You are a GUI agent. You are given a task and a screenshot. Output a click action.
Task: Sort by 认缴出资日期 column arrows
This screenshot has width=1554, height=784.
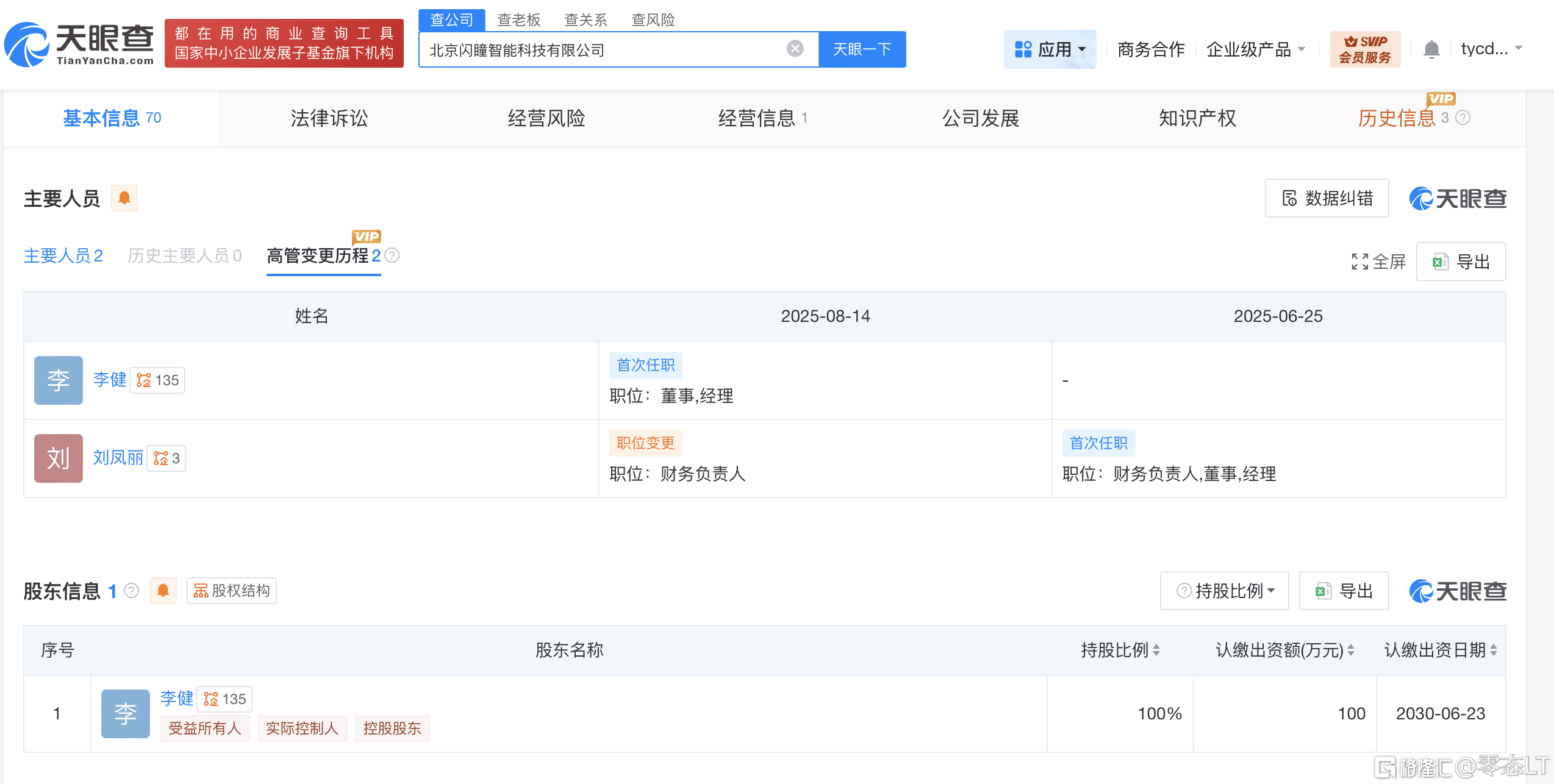(1494, 650)
